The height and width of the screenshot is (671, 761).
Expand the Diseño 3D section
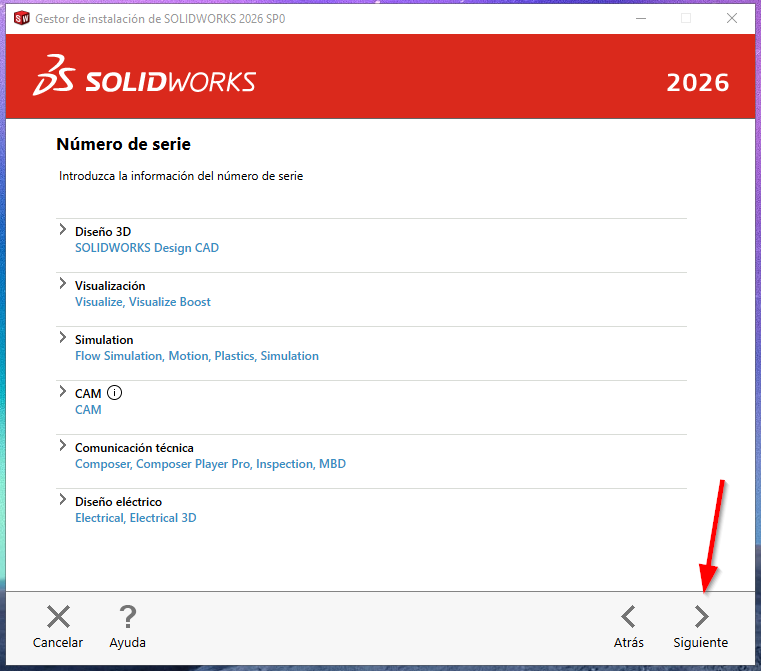(x=63, y=230)
